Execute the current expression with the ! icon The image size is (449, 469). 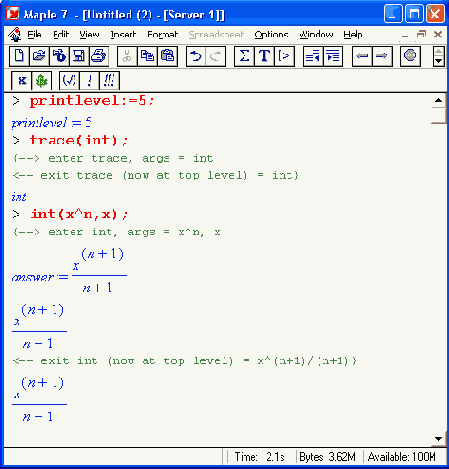[x=89, y=81]
